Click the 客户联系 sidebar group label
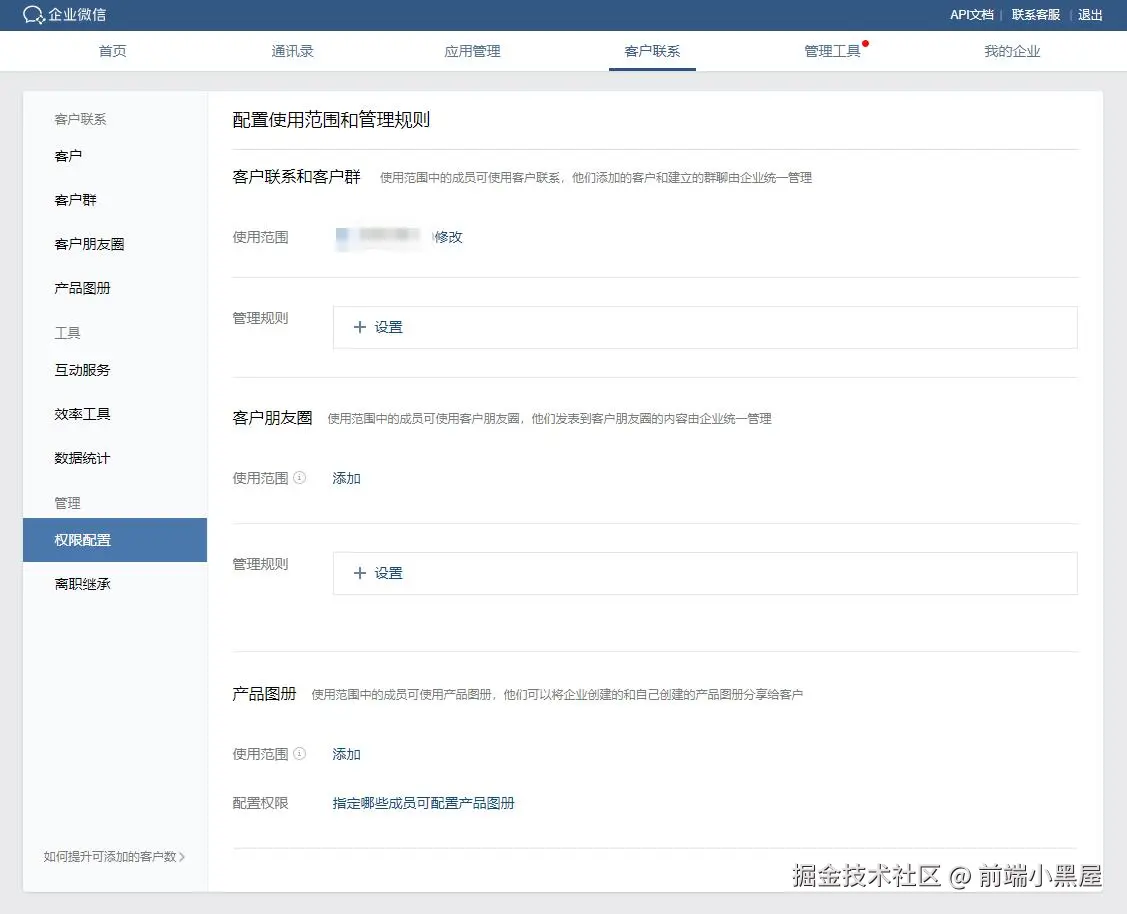Image resolution: width=1127 pixels, height=914 pixels. 80,119
